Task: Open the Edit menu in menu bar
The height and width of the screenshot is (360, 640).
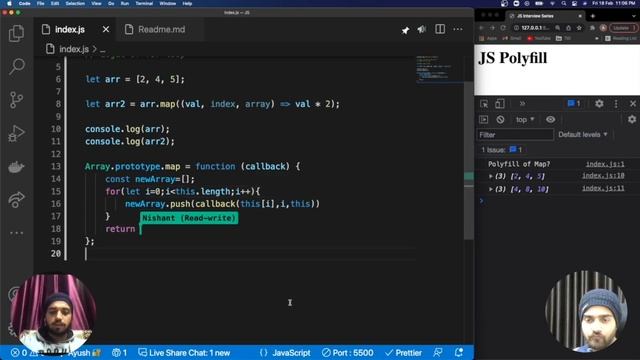Action: click(55, 3)
